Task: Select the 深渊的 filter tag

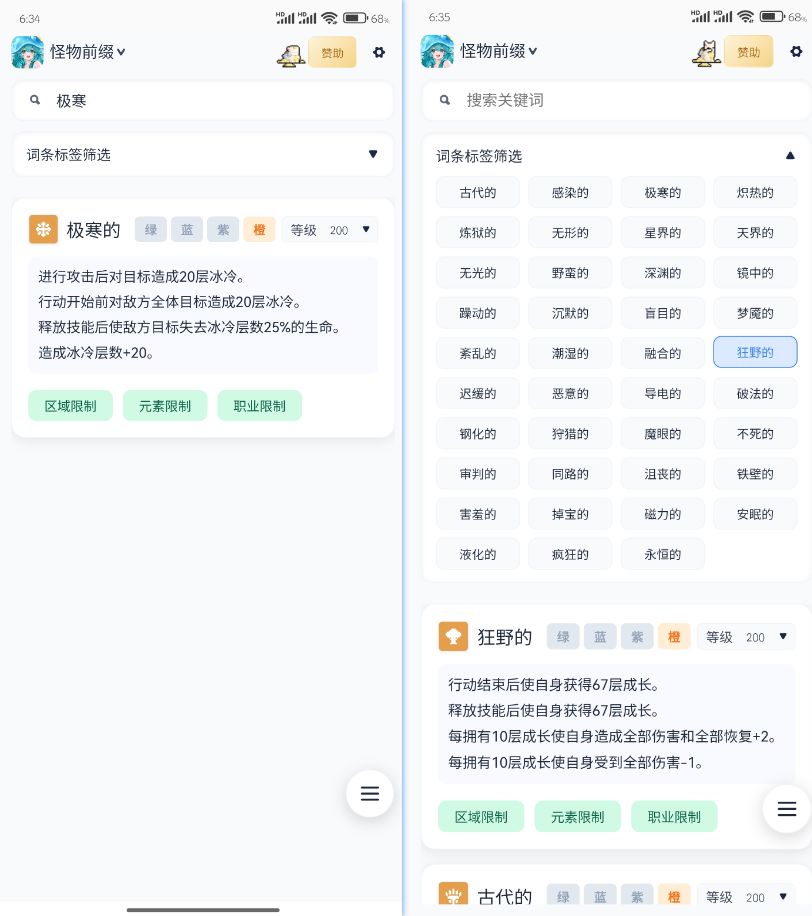Action: 662,273
